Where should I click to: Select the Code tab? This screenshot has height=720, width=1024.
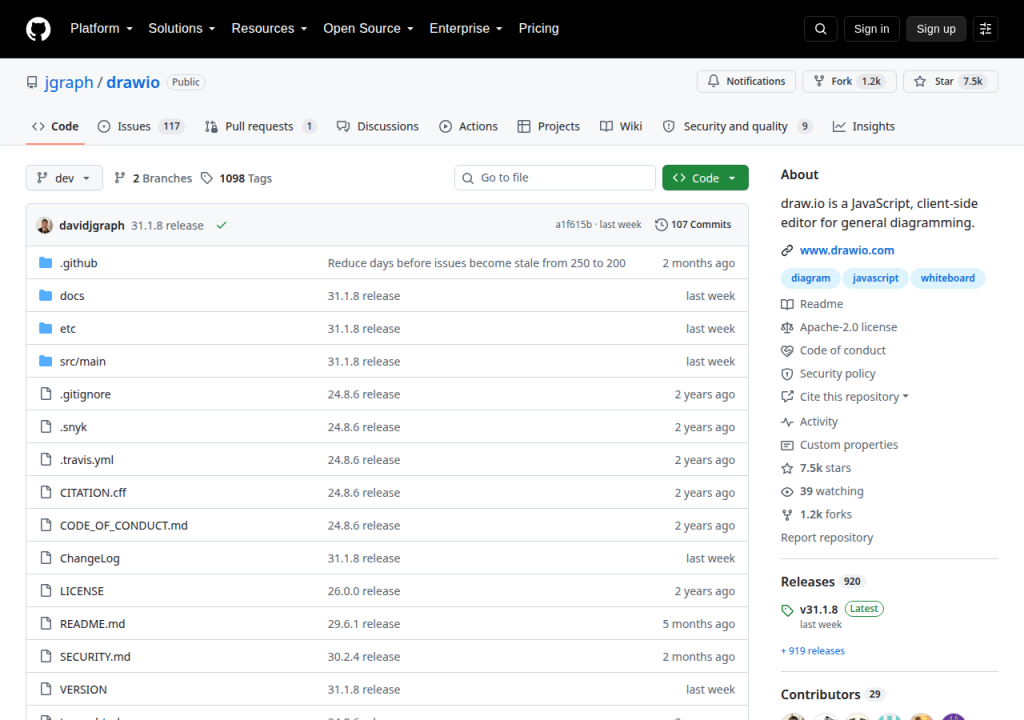click(x=56, y=126)
